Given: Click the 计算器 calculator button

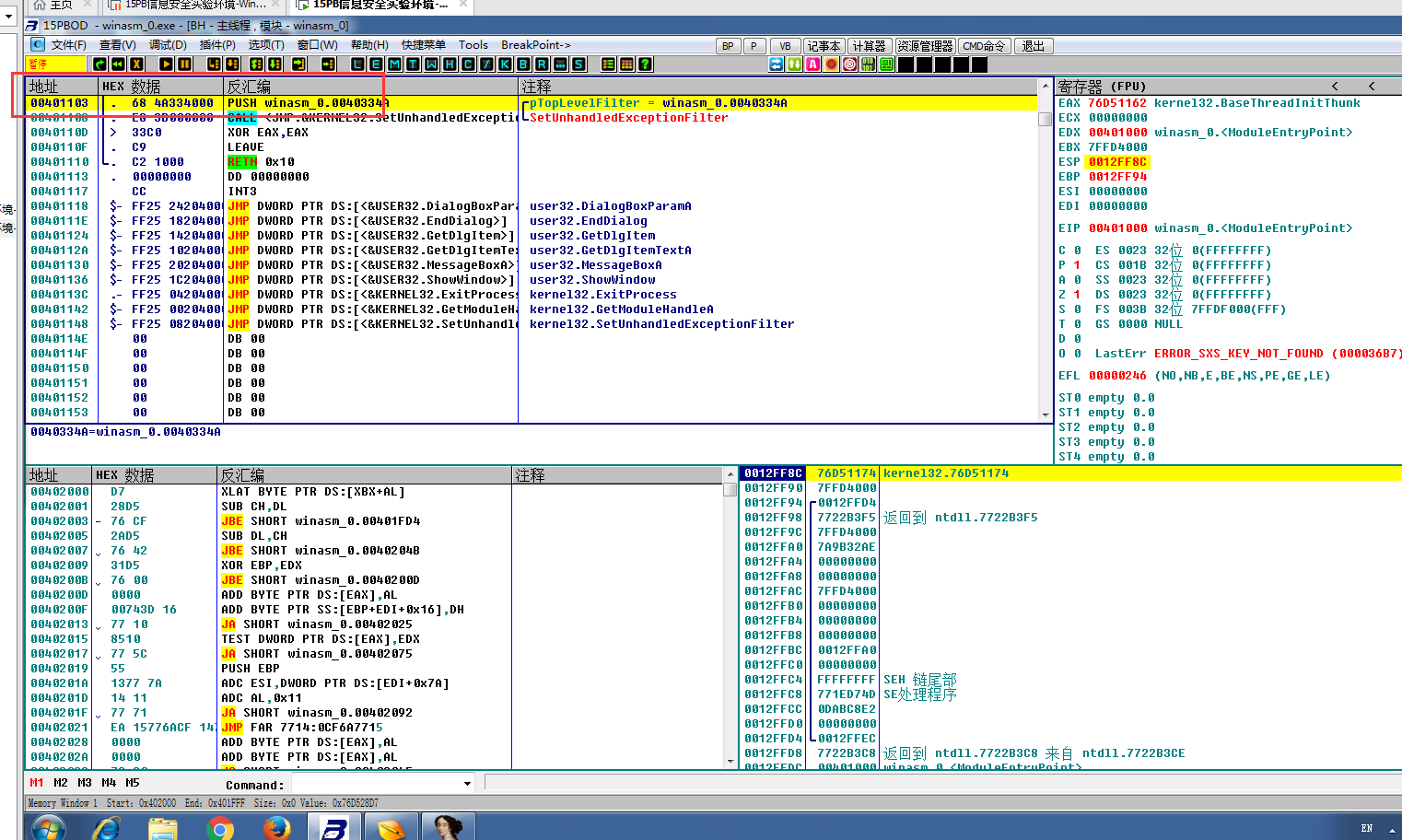Looking at the screenshot, I should click(x=869, y=46).
